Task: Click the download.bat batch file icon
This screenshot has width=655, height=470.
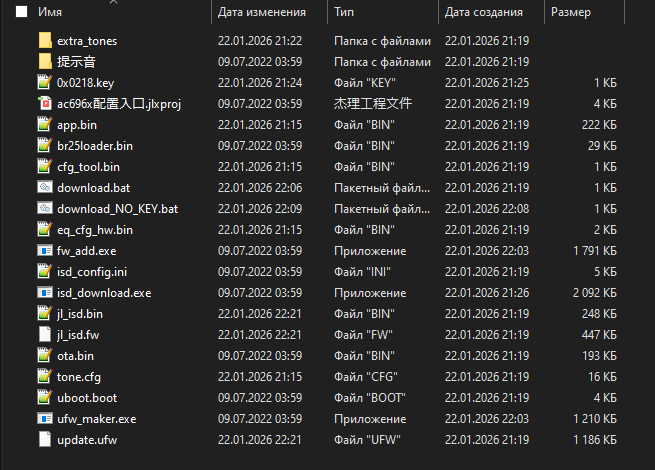Action: tap(44, 187)
